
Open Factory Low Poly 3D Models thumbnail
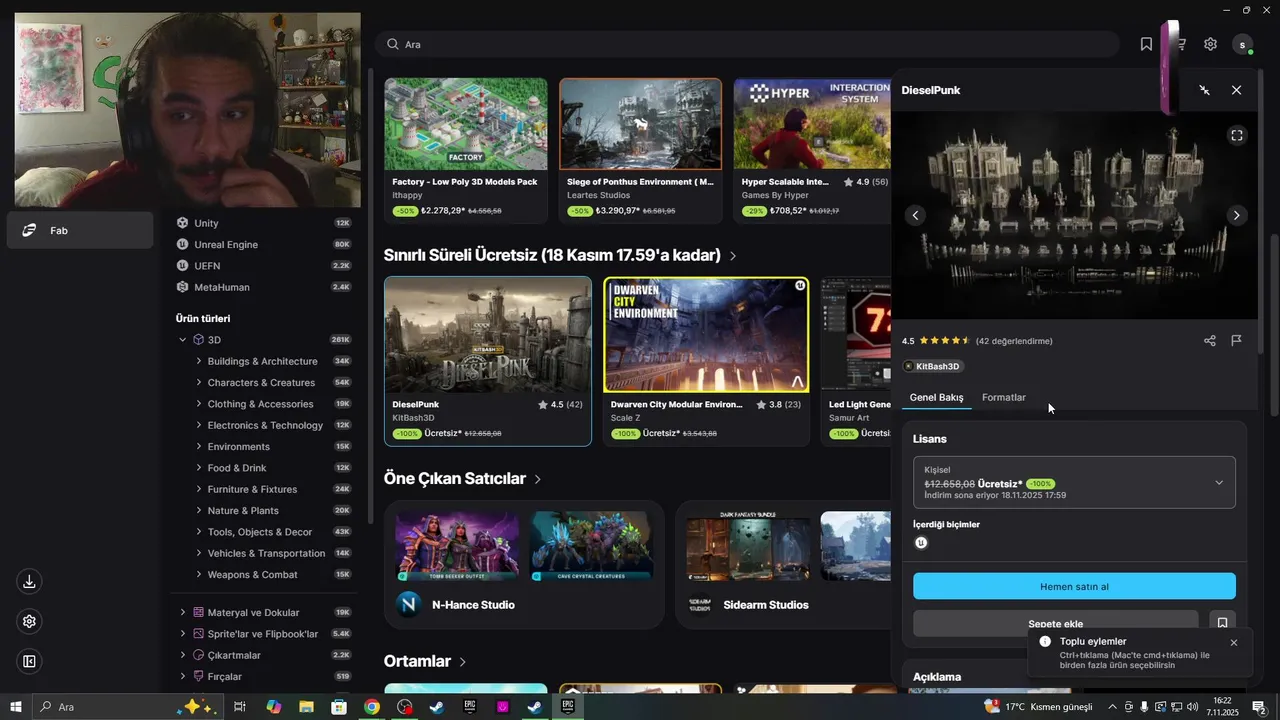pyautogui.click(x=466, y=124)
